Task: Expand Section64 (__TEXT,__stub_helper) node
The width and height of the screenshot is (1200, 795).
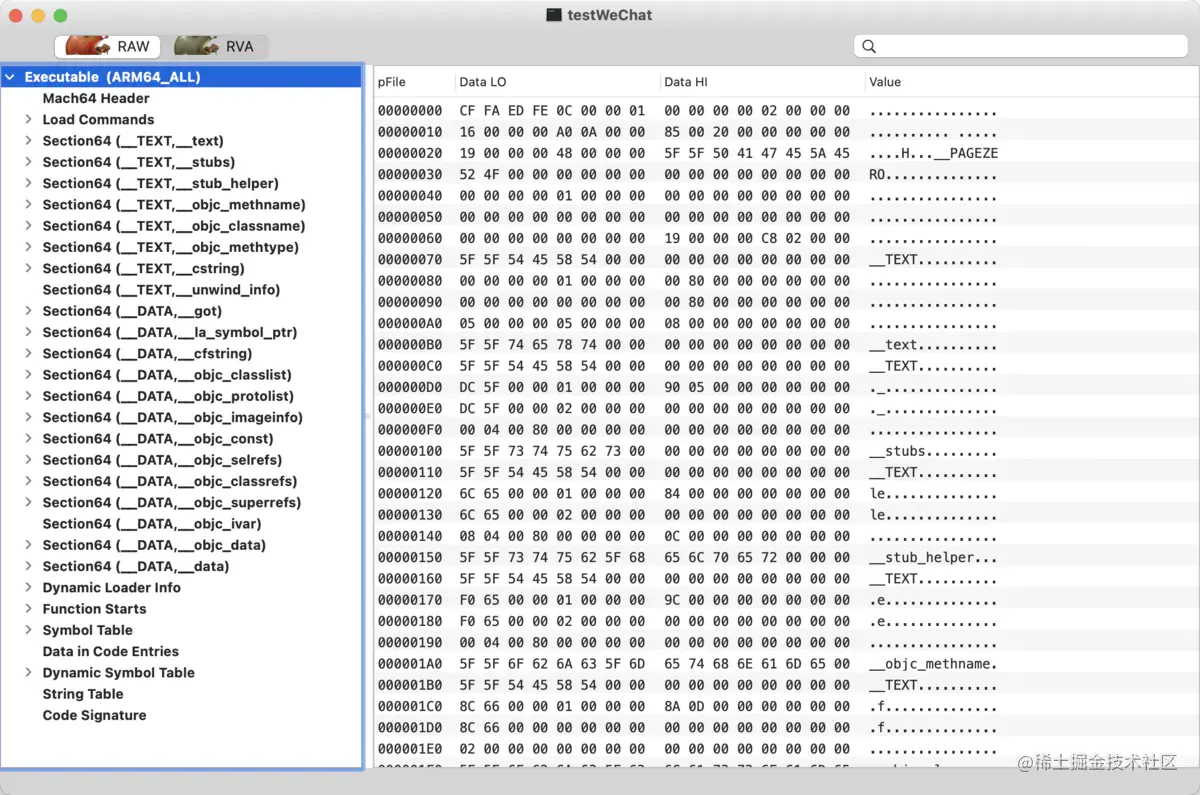Action: coord(28,183)
